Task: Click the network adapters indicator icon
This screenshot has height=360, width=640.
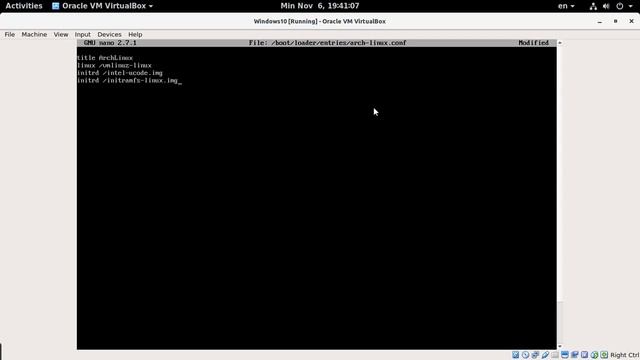Action: (535, 355)
